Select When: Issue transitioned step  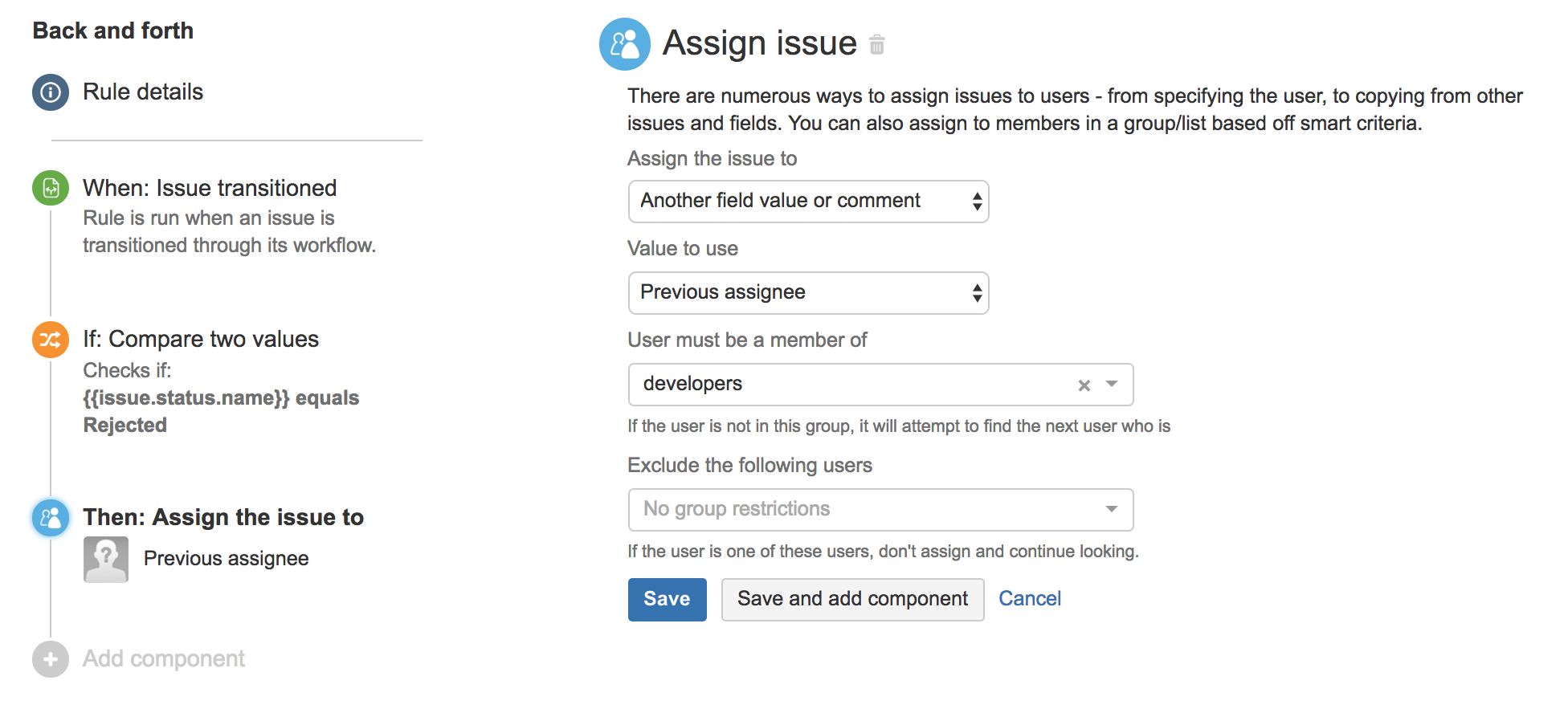(210, 188)
